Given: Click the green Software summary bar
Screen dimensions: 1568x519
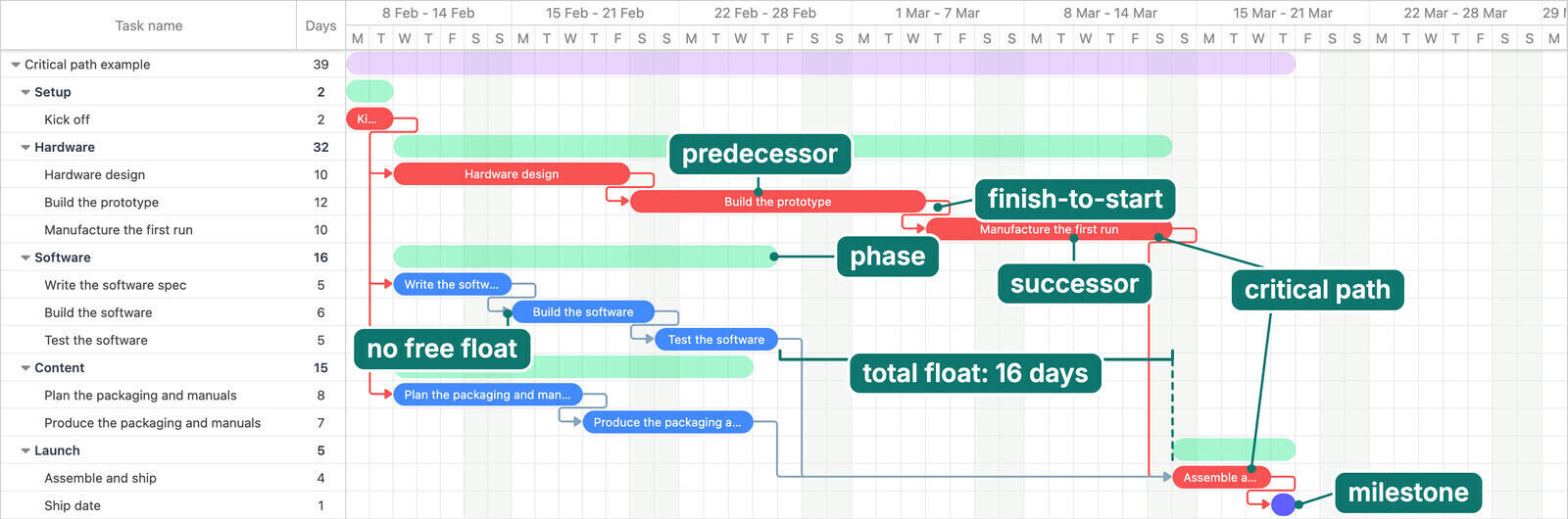Looking at the screenshot, I should coord(586,257).
